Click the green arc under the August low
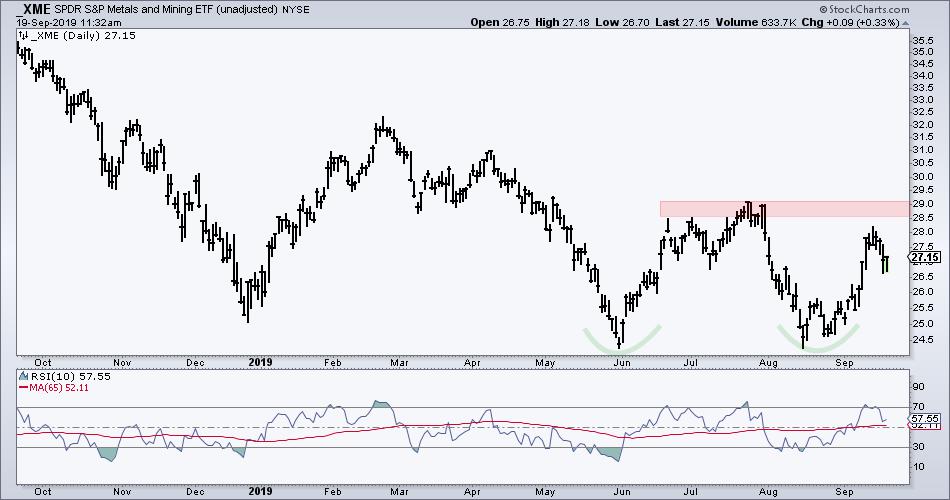Viewport: 950px width, 500px height. click(819, 339)
